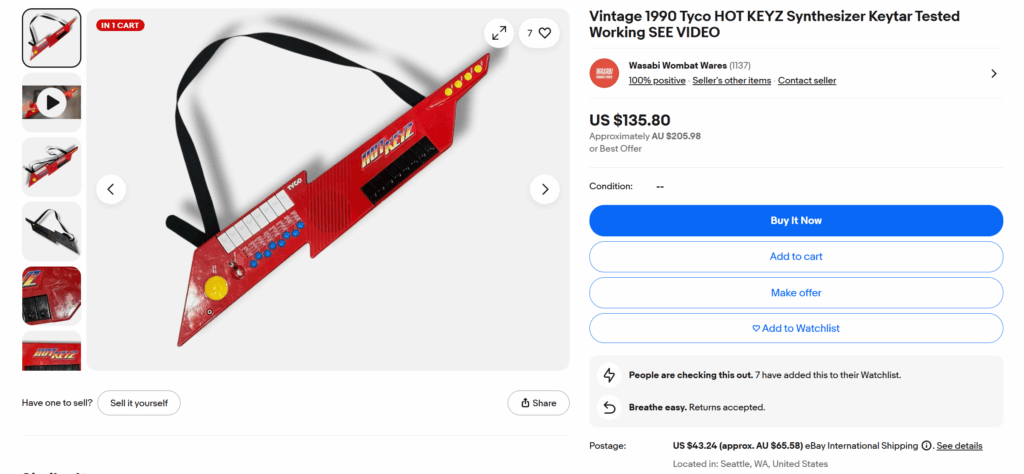Screen dimensions: 1024x474
Task: Go to the next image
Action: [x=544, y=189]
